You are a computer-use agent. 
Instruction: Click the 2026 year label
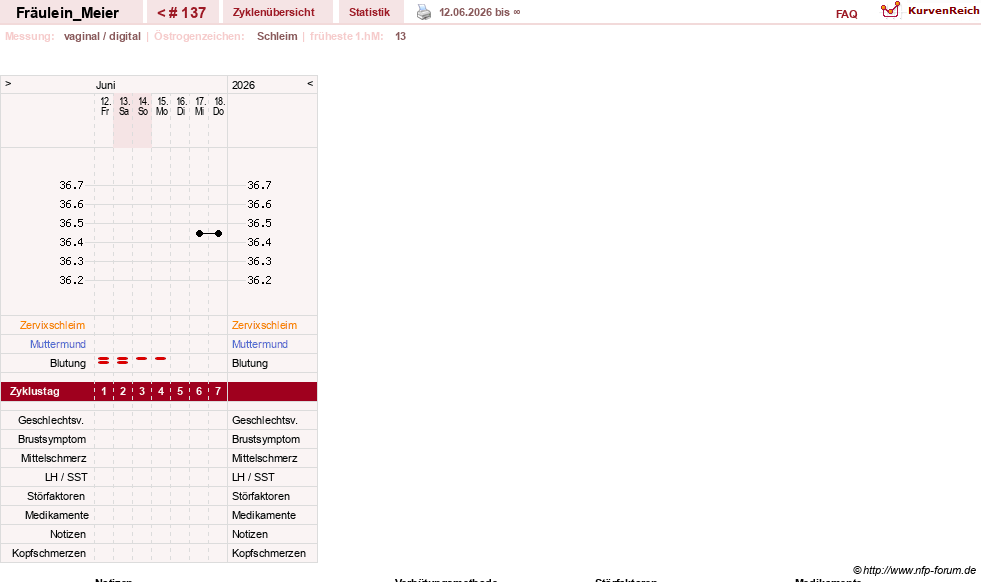[x=243, y=85]
